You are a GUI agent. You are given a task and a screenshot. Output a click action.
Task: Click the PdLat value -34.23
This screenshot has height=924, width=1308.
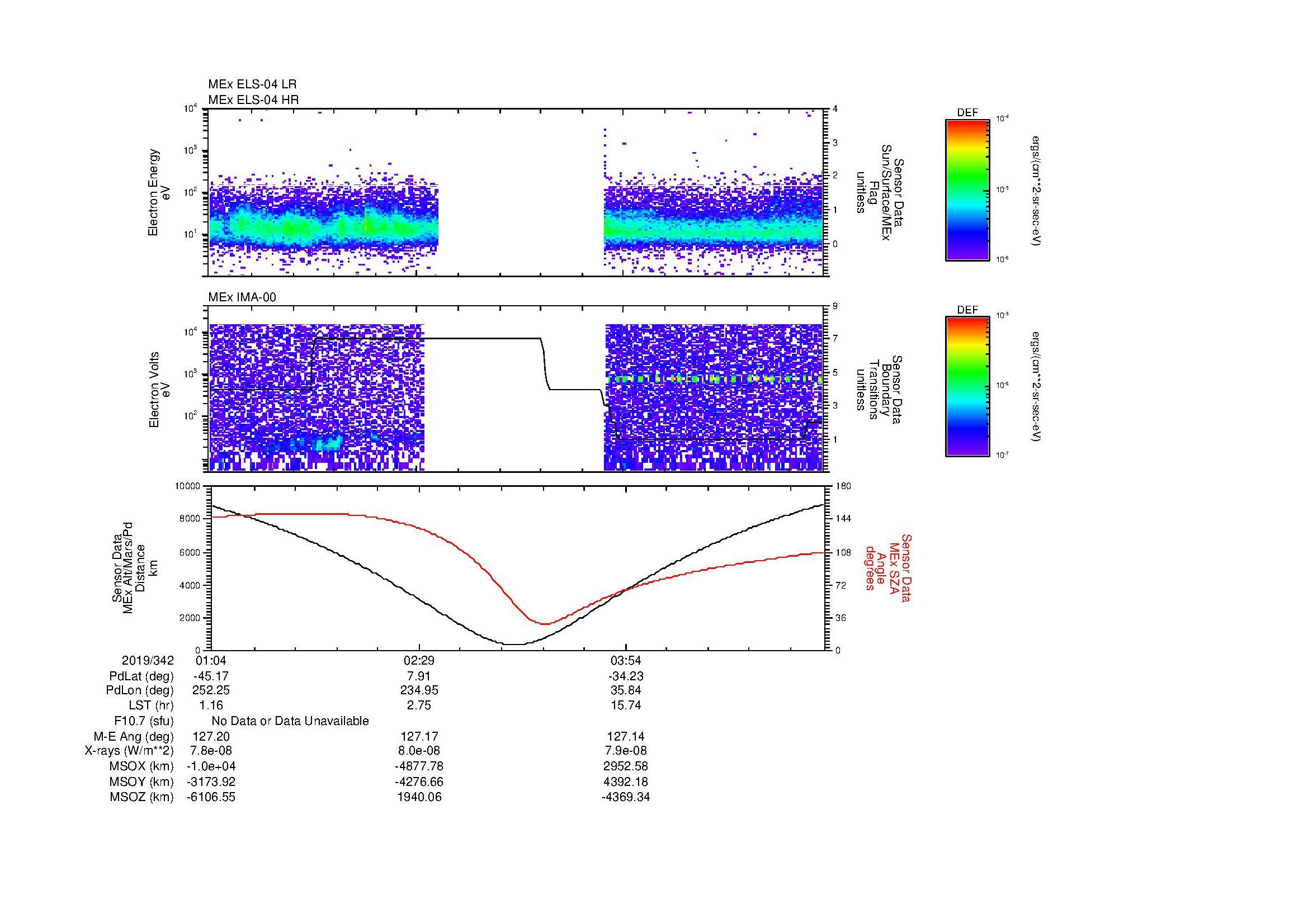[x=626, y=676]
